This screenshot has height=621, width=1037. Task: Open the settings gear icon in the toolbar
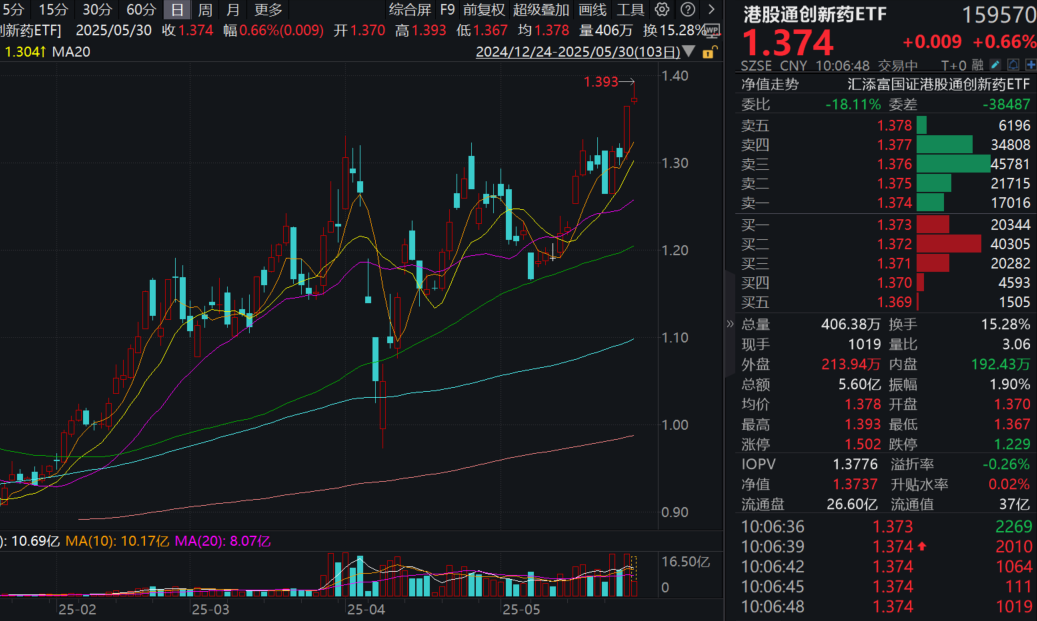point(662,9)
